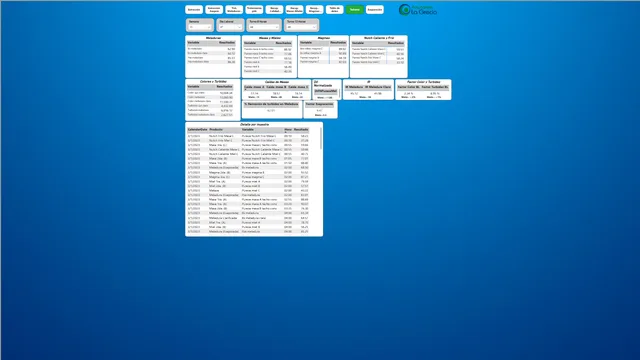Sort detail table by Resultado column
This screenshot has height=360, width=640.
click(301, 129)
